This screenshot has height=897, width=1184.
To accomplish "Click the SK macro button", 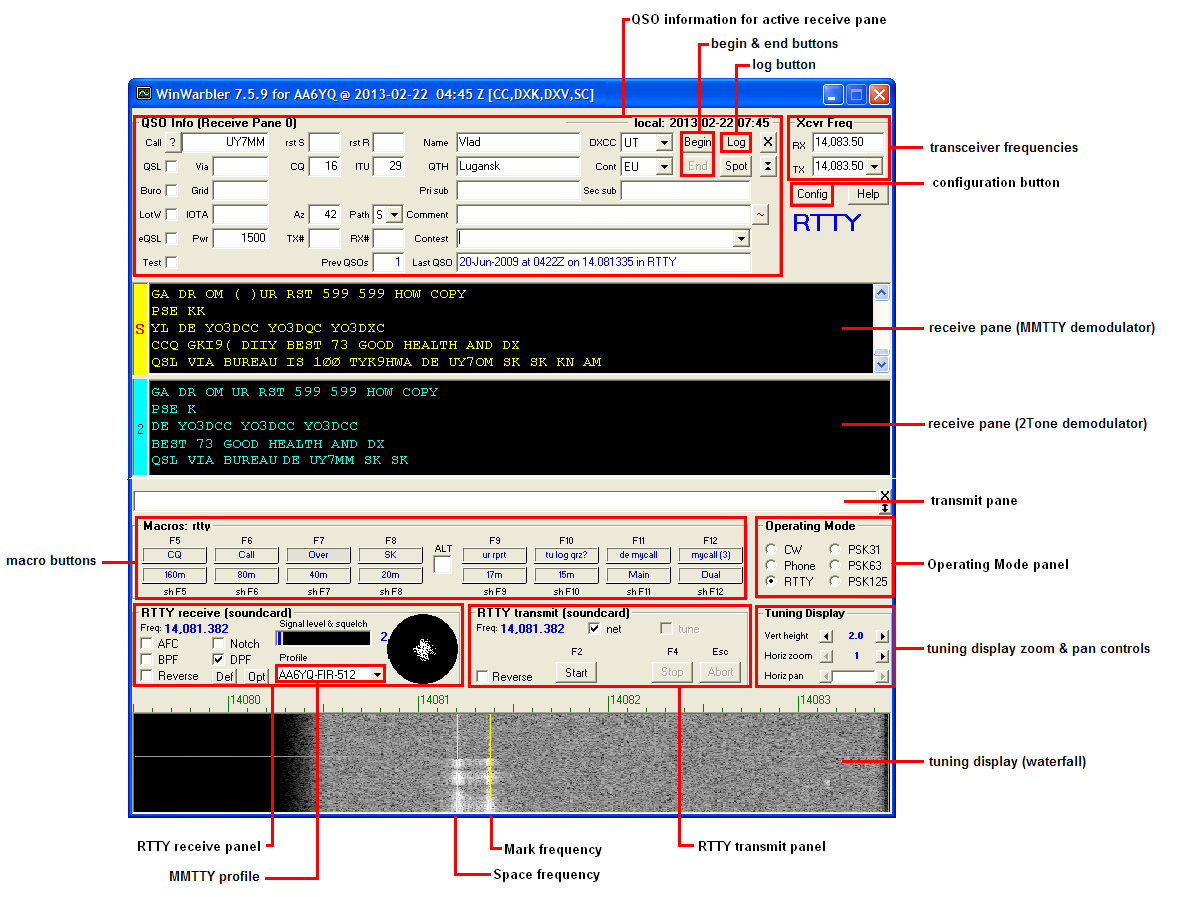I will (x=390, y=555).
